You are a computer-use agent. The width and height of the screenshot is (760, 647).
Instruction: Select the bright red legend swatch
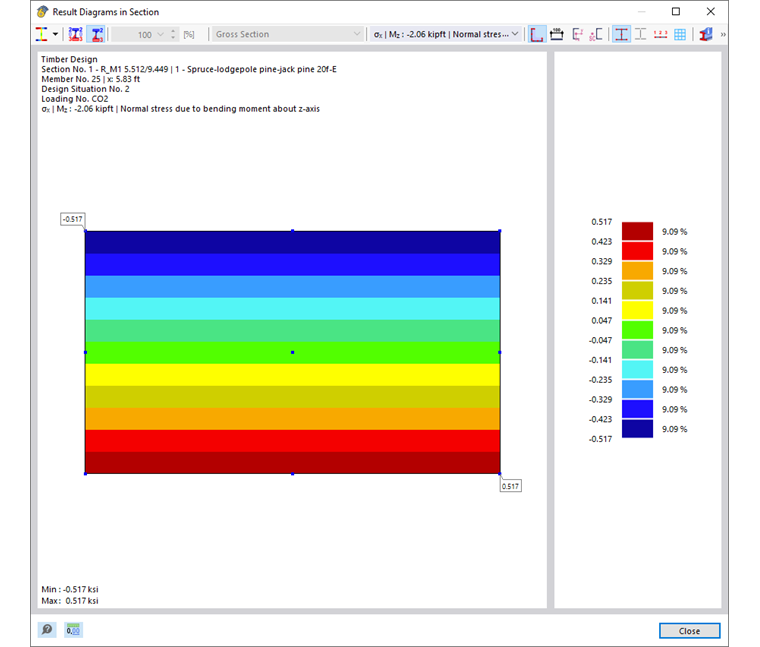637,251
